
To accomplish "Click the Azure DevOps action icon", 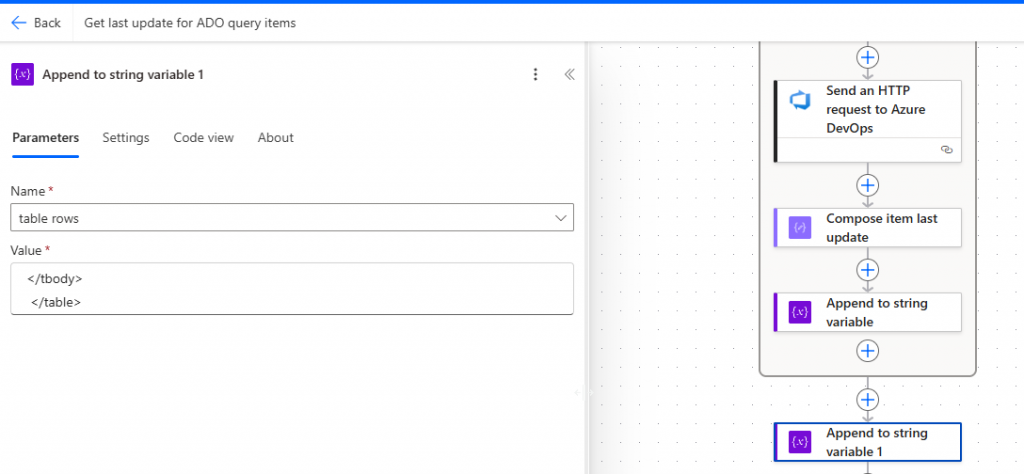I will (x=800, y=101).
